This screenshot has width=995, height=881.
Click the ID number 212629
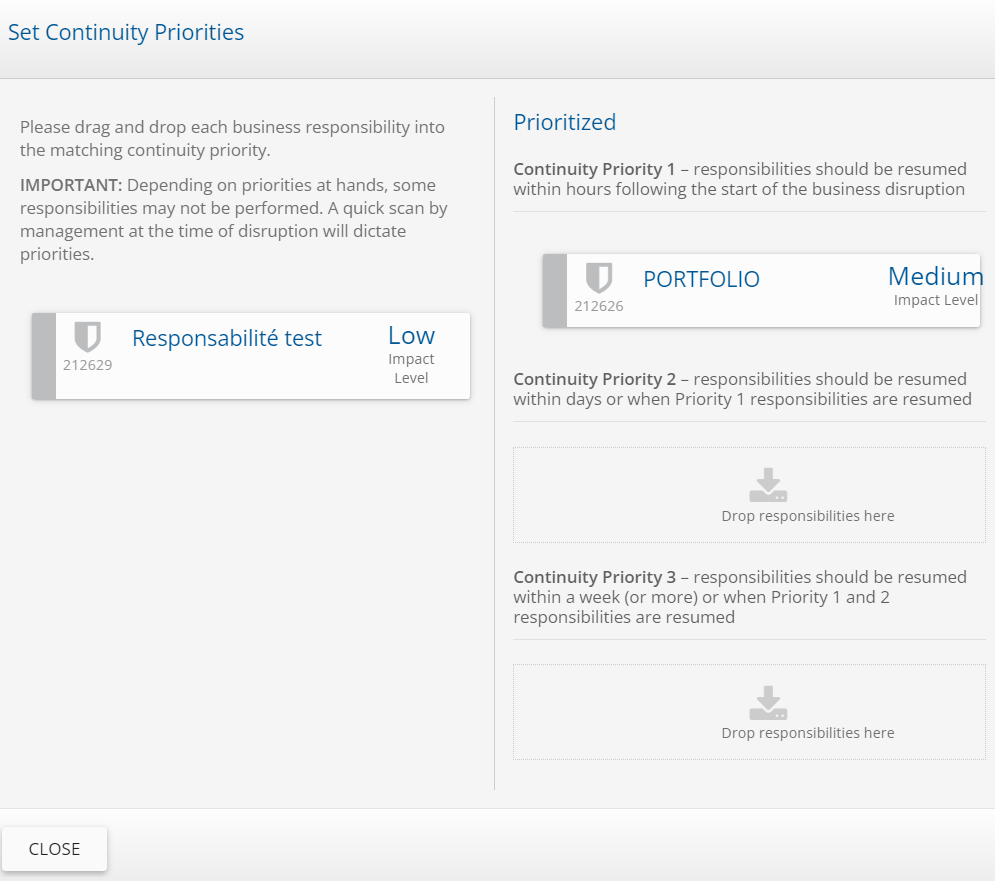click(x=88, y=365)
